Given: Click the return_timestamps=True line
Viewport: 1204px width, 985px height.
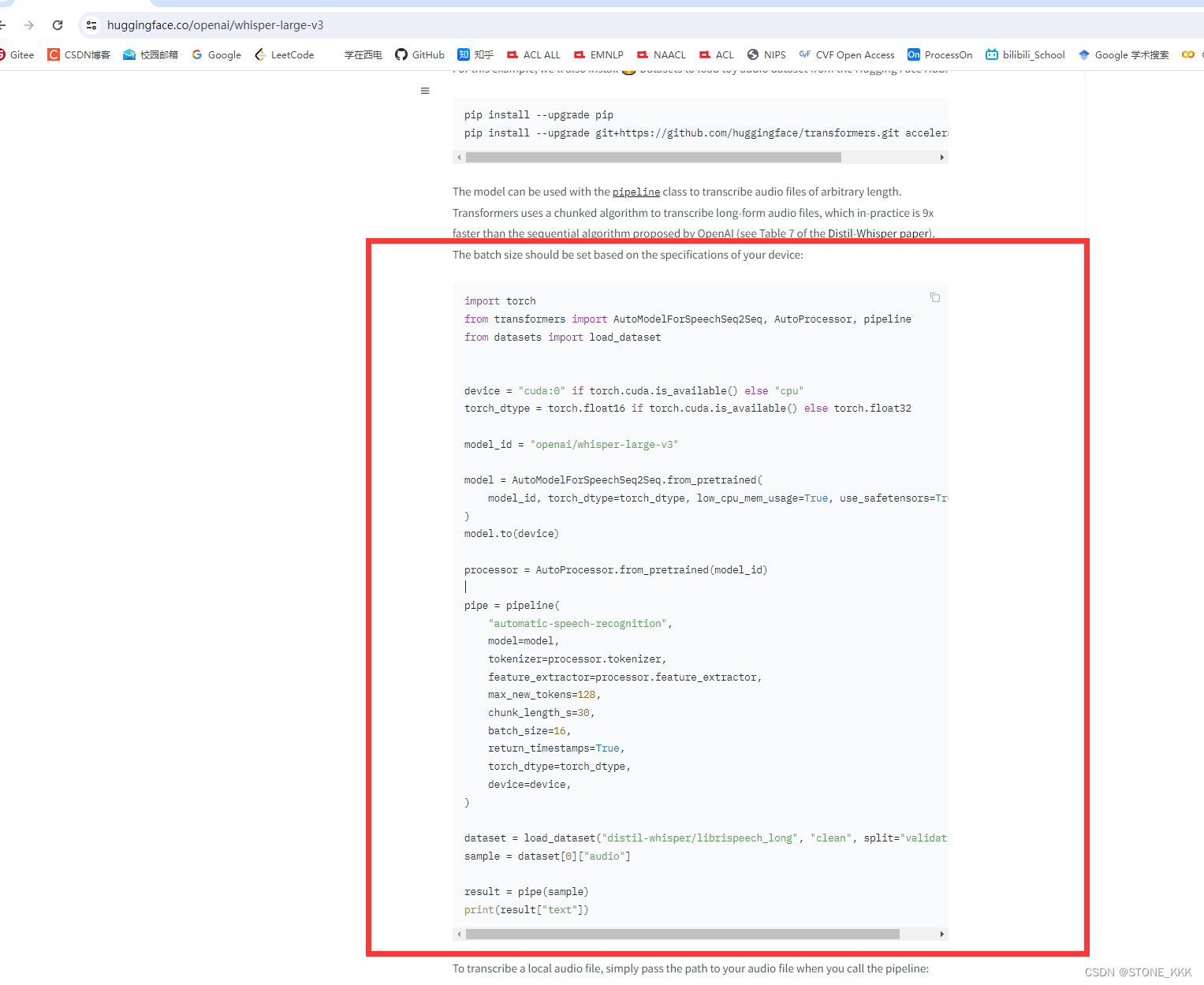Looking at the screenshot, I should point(557,748).
